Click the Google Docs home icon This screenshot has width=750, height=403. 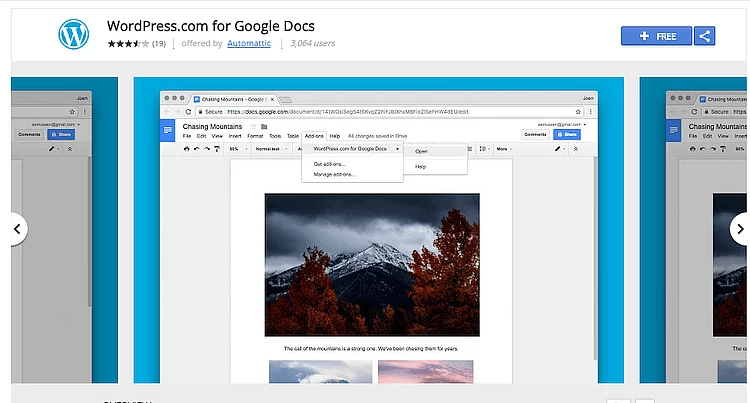168,130
